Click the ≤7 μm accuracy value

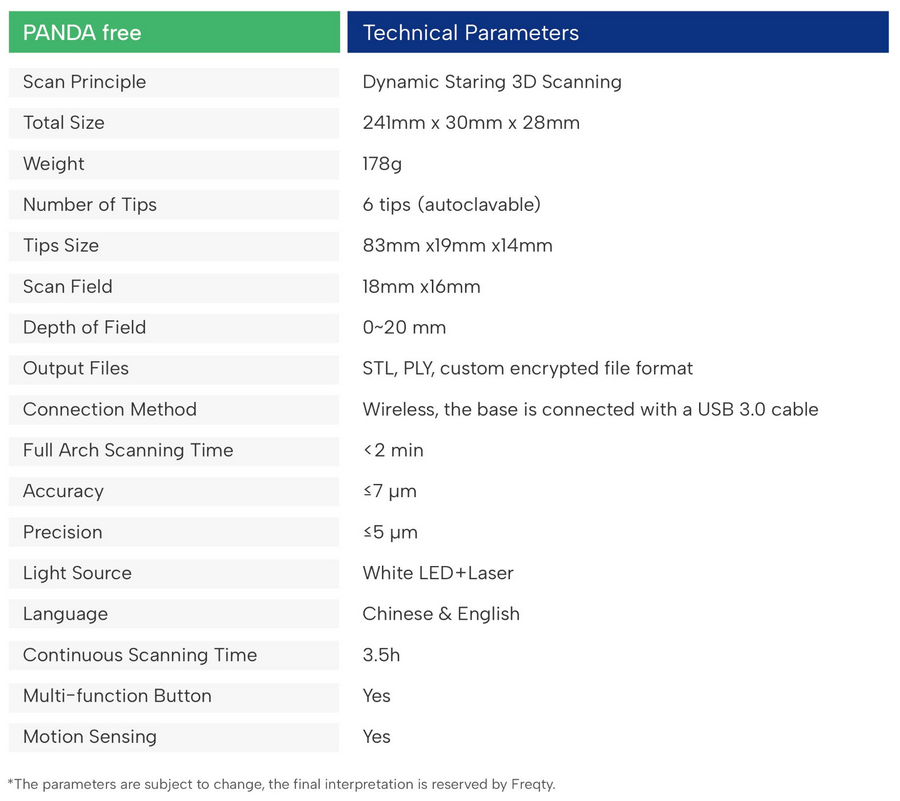389,492
